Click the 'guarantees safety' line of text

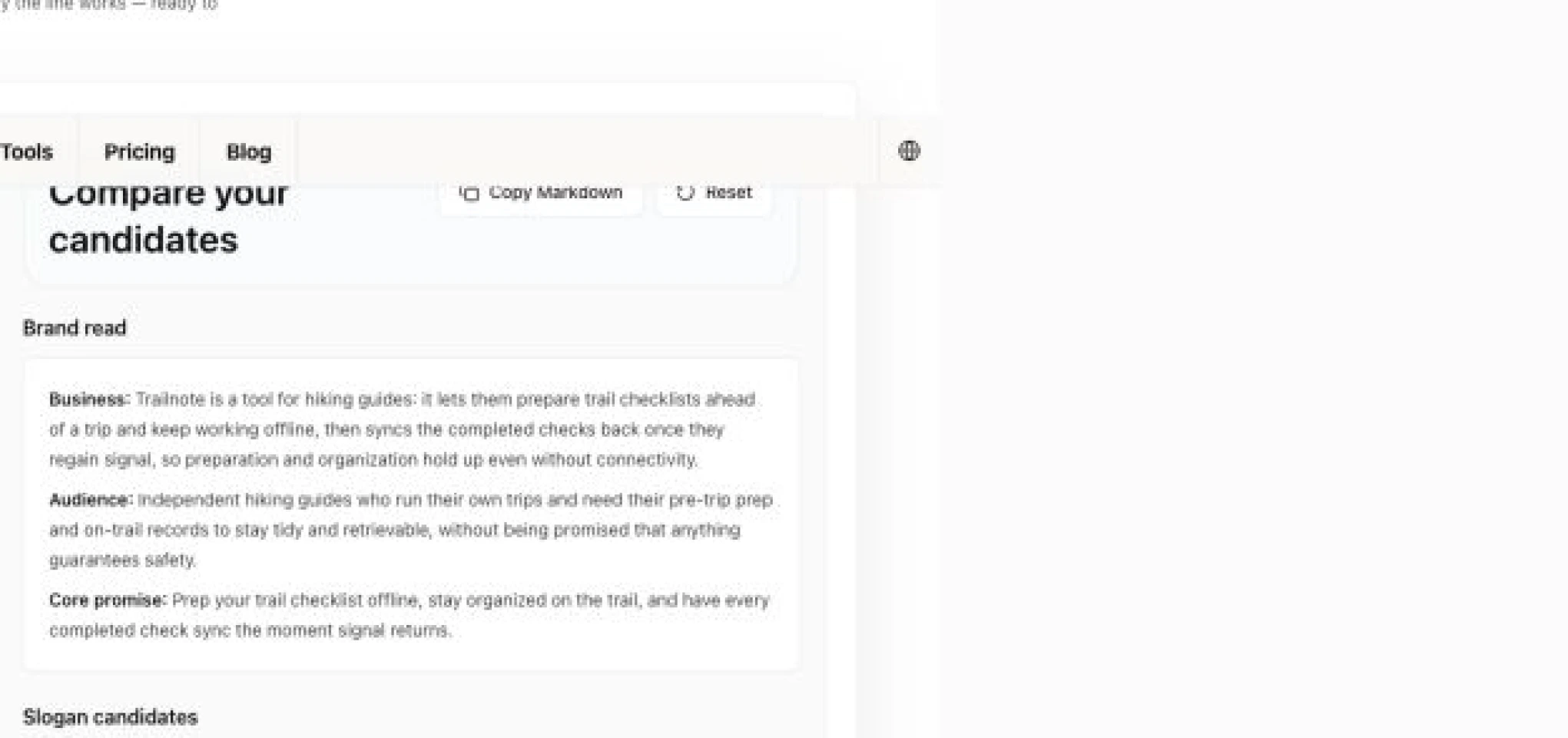coord(123,560)
